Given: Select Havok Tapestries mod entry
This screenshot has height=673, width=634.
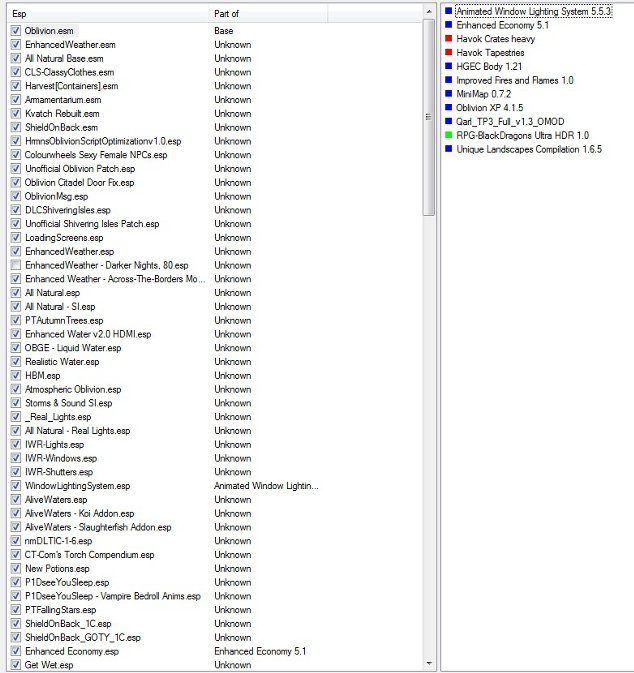Looking at the screenshot, I should (x=490, y=52).
